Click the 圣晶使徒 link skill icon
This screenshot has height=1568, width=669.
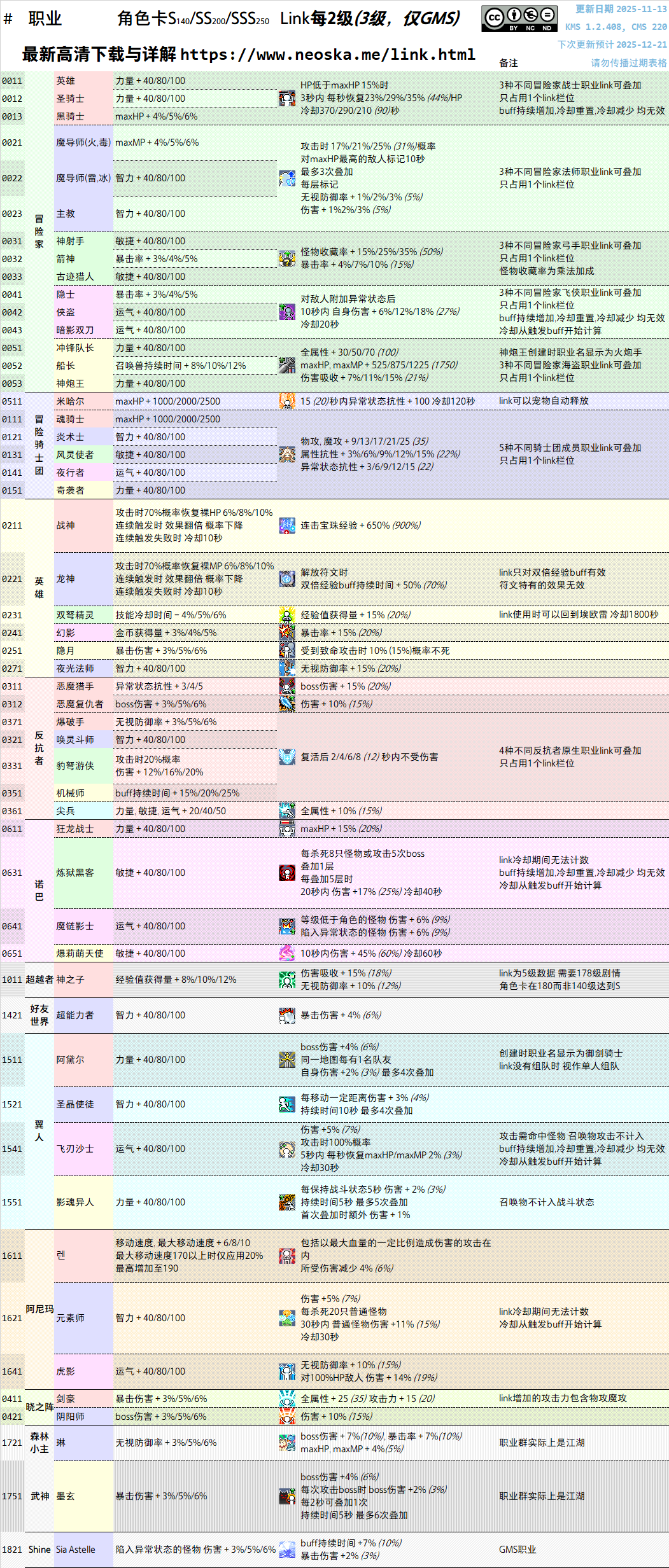coord(287,1104)
